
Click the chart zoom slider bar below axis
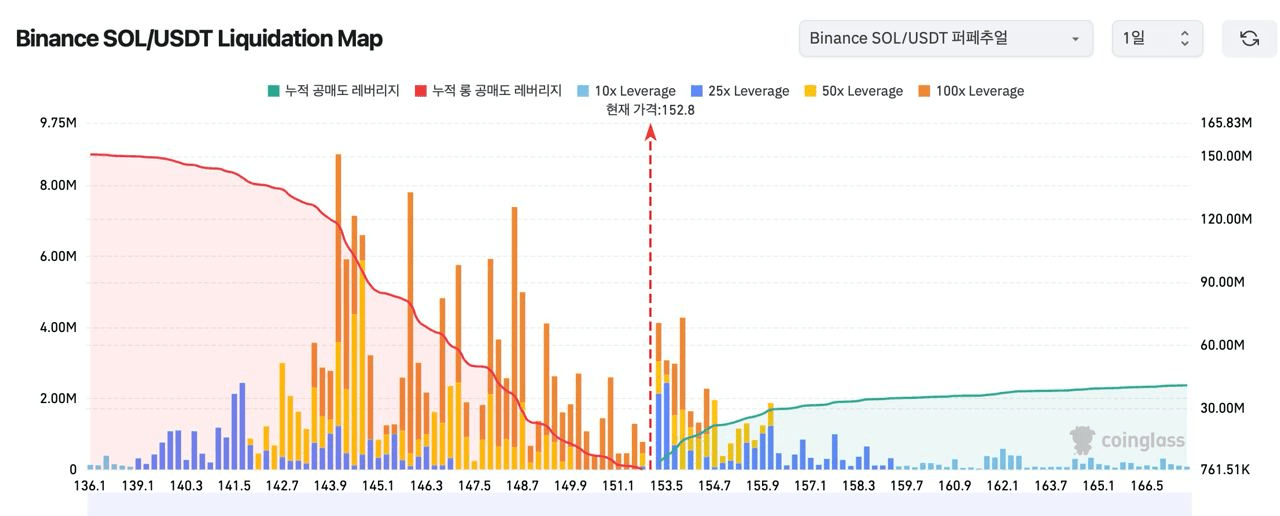pyautogui.click(x=639, y=505)
